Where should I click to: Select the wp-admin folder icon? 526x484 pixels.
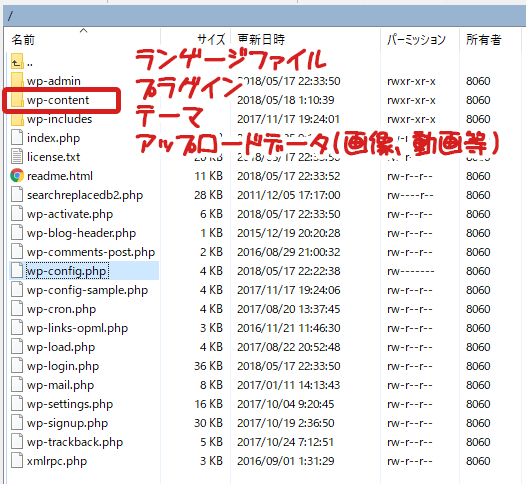click(x=17, y=81)
